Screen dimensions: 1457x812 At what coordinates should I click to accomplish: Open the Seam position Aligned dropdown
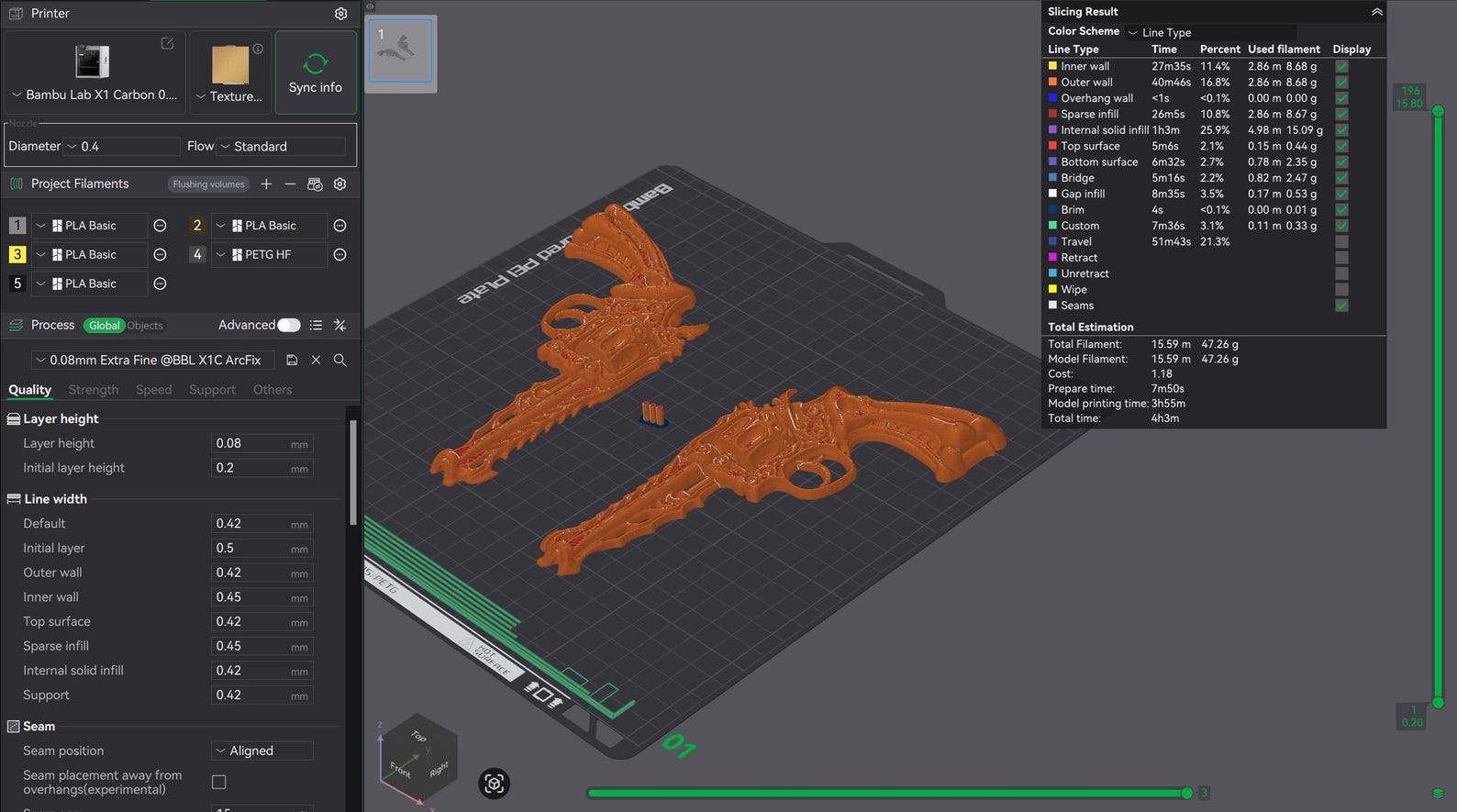coord(261,751)
